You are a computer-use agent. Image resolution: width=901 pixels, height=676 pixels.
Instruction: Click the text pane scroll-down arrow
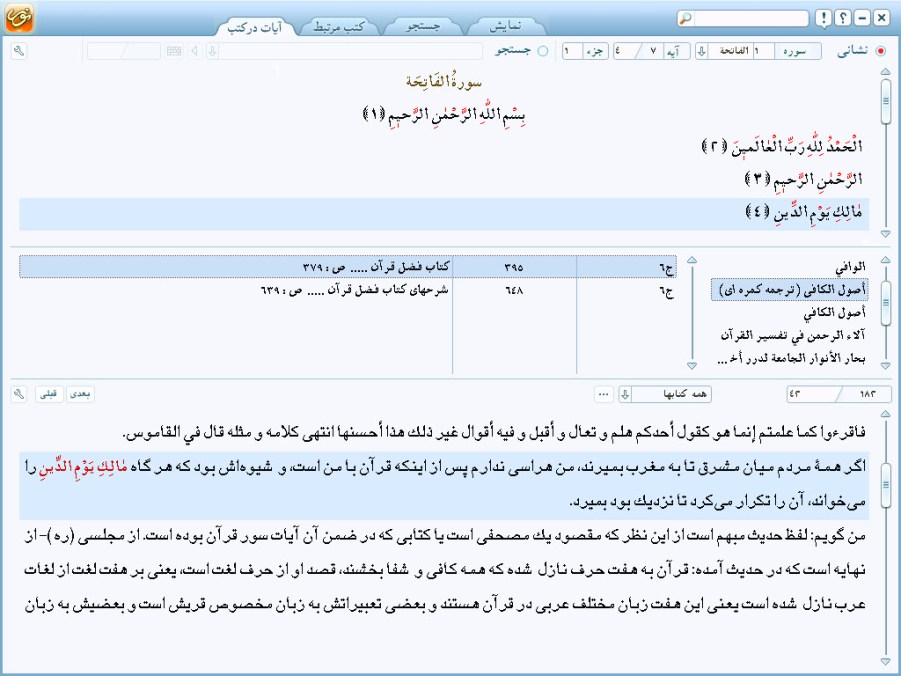point(885,662)
